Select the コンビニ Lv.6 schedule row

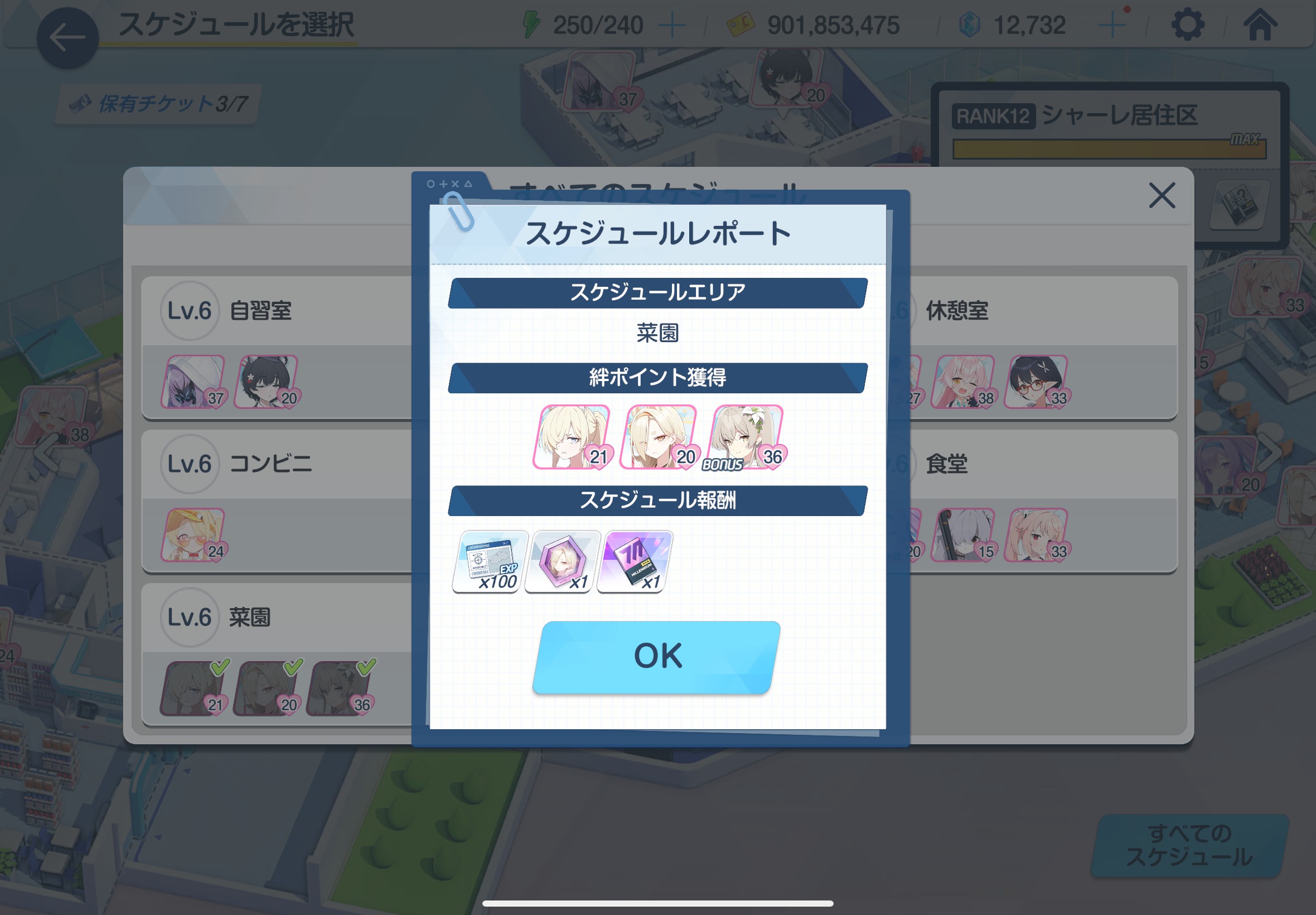pyautogui.click(x=277, y=502)
